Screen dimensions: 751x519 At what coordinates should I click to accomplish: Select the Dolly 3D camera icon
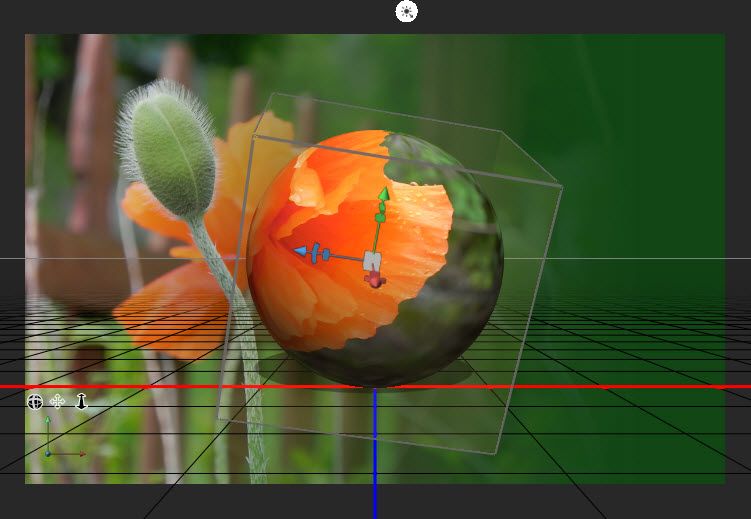pos(81,402)
